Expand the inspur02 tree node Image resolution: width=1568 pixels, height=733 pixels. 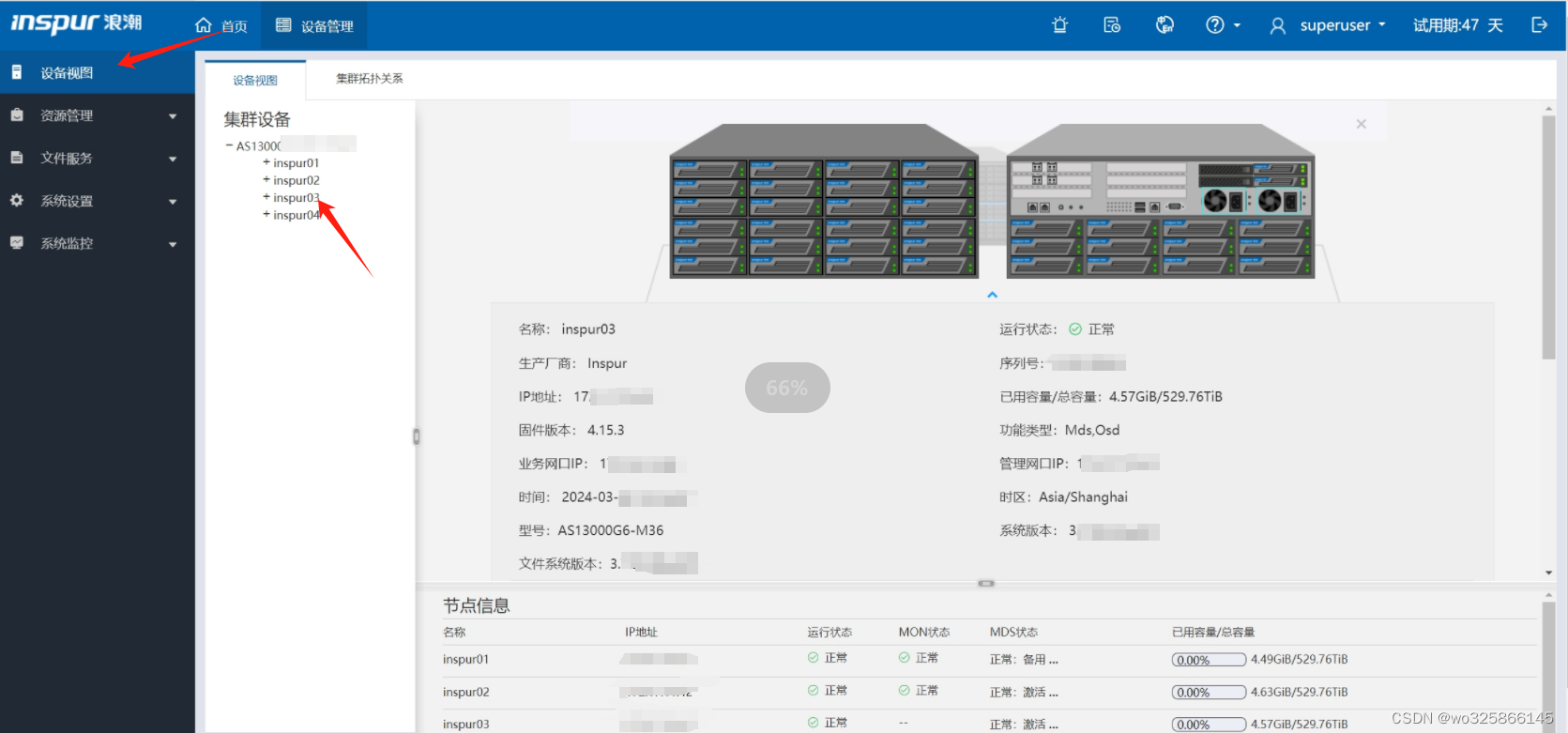pos(266,179)
